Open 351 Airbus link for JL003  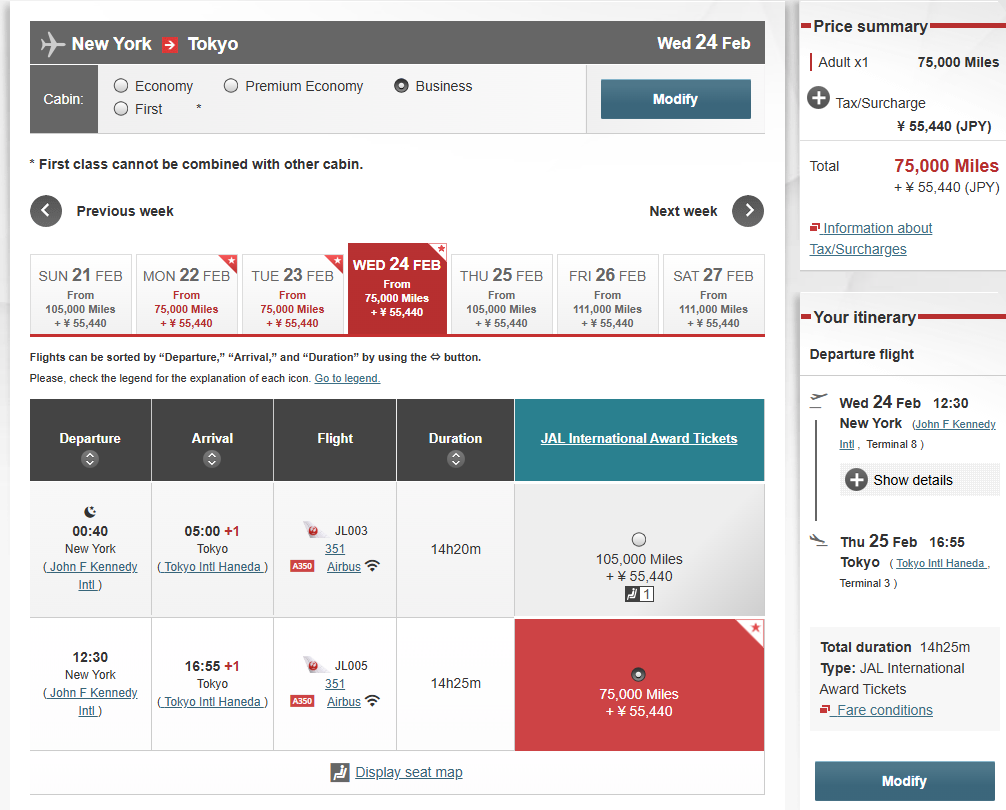(343, 558)
